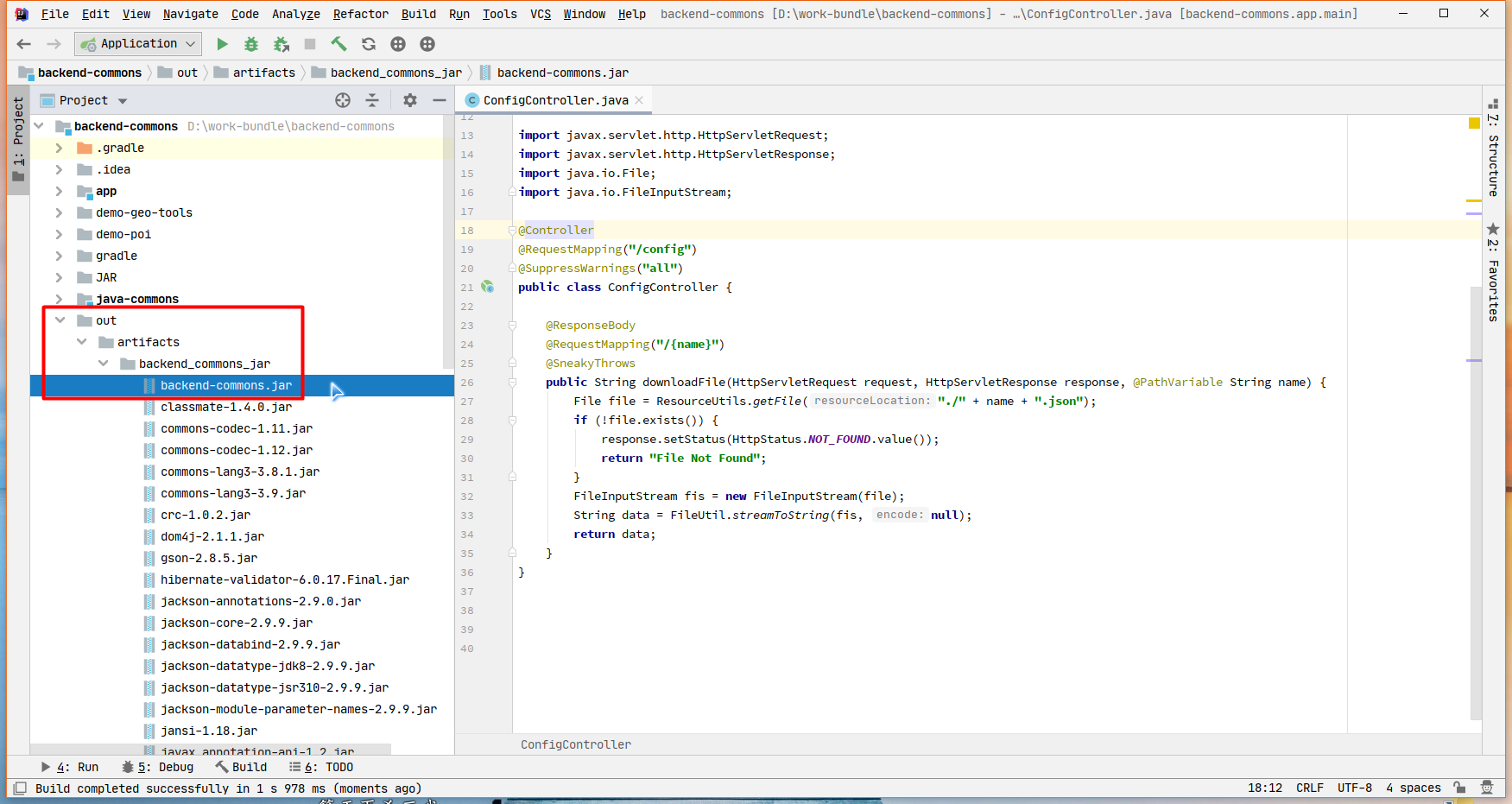Click the grey Stop button
The image size is (1512, 804).
pyautogui.click(x=310, y=44)
